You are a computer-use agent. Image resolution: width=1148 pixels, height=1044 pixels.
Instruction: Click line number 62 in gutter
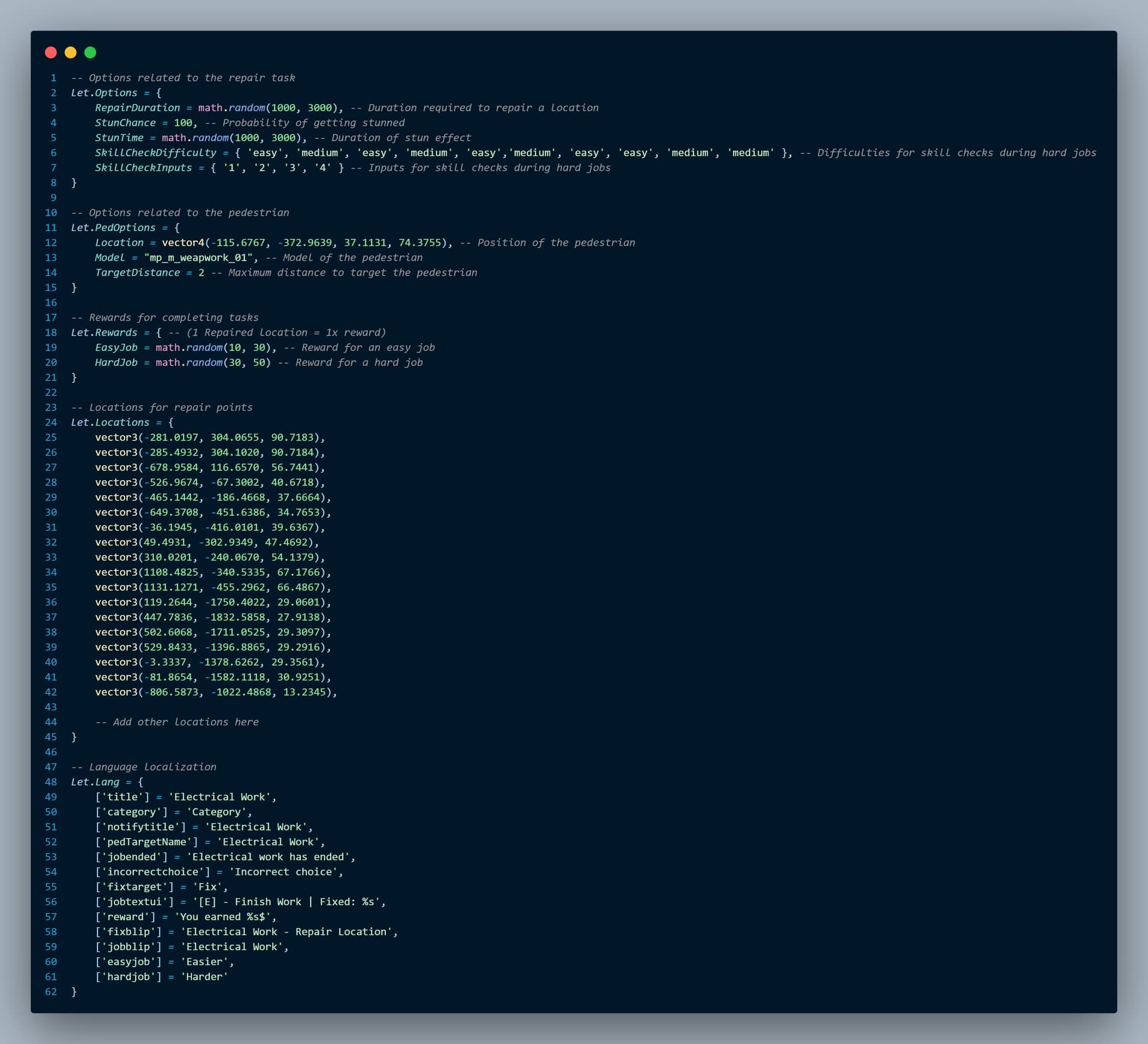click(x=51, y=991)
